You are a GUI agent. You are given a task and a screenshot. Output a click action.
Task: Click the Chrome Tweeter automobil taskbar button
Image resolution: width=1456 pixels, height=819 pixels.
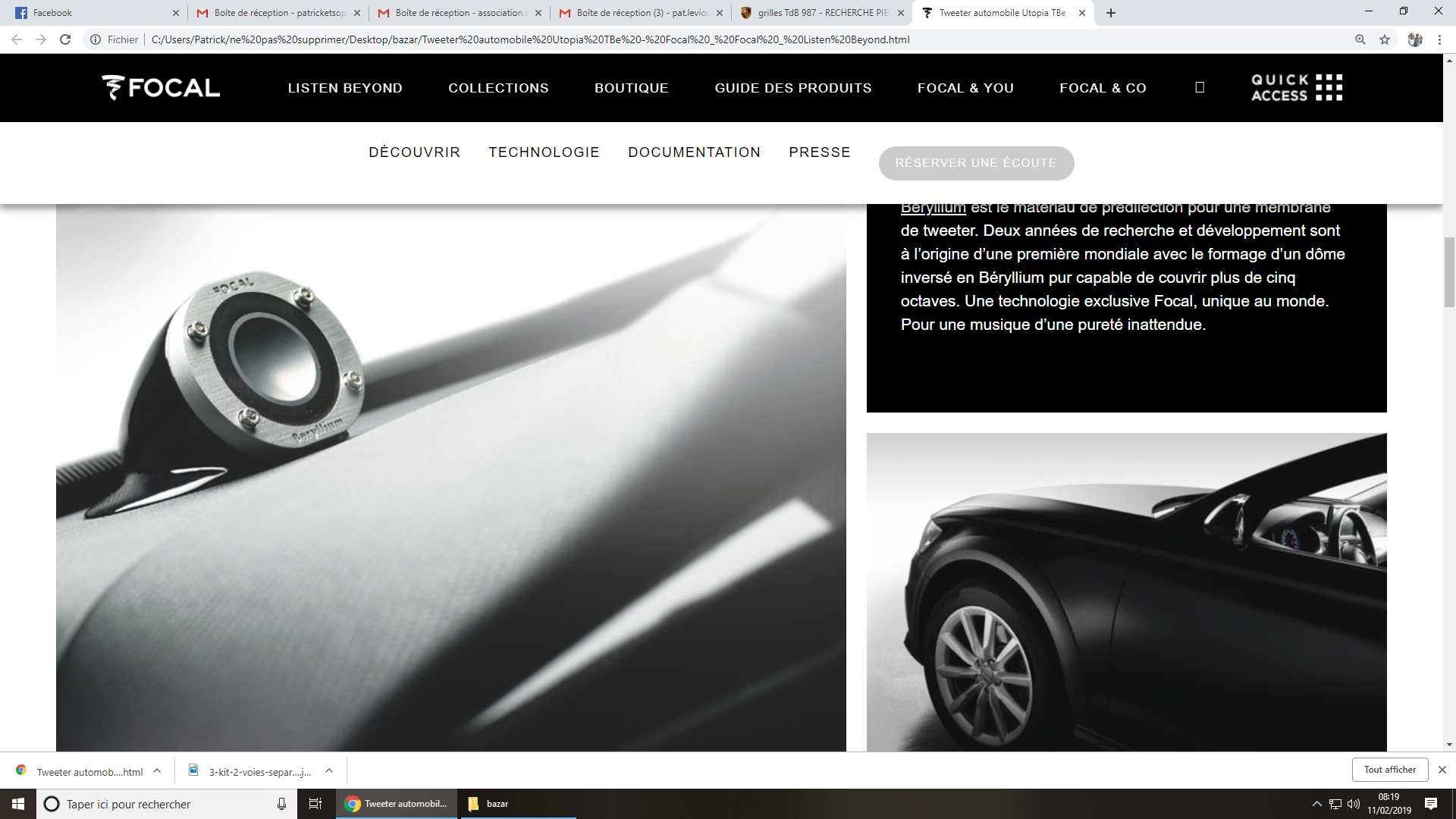397,804
